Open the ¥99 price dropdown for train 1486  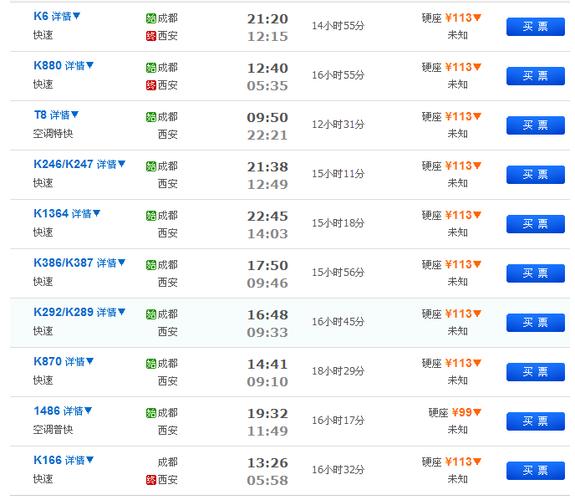(466, 412)
